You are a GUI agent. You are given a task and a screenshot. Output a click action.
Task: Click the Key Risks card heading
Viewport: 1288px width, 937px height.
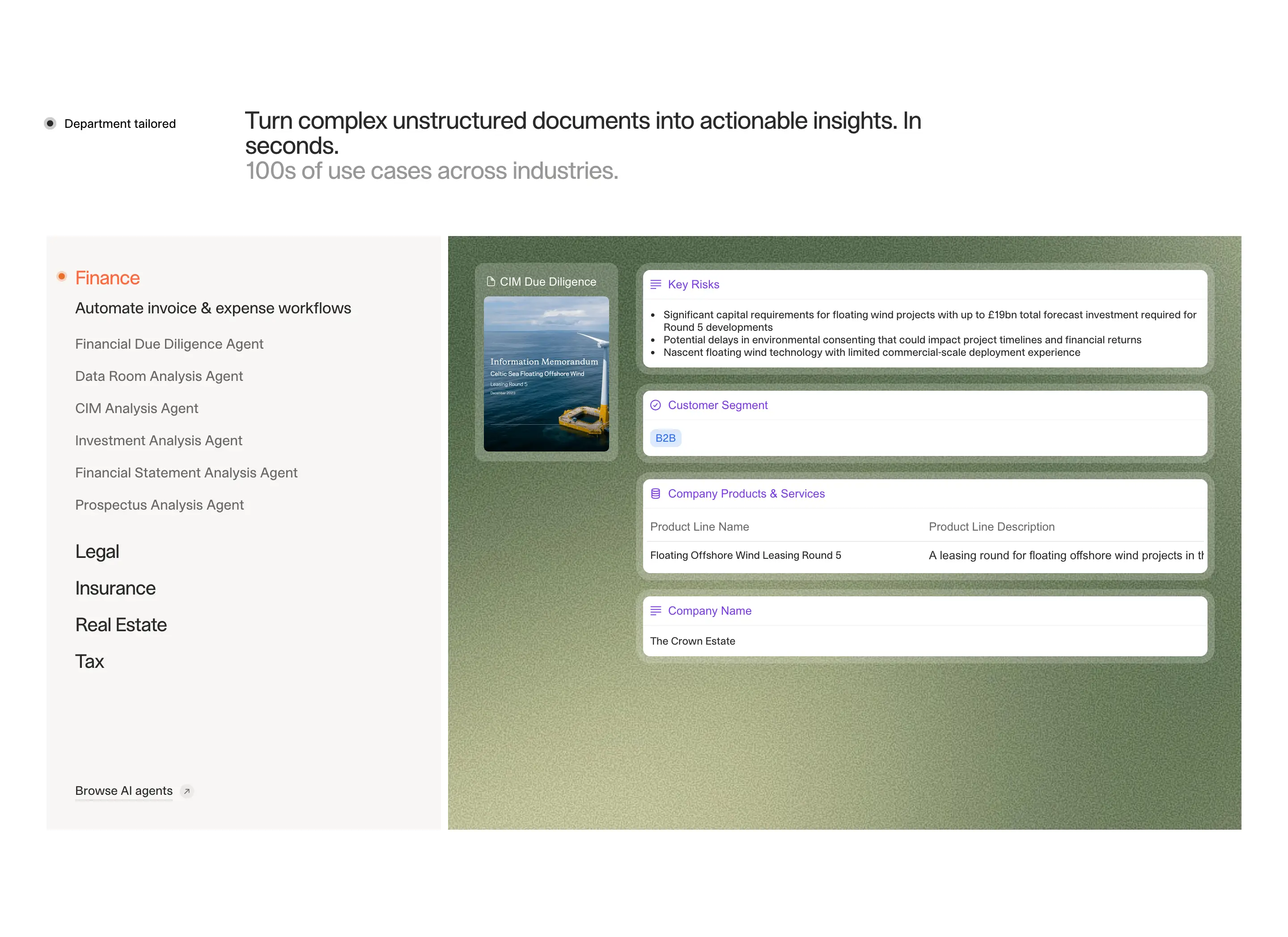[x=693, y=284]
